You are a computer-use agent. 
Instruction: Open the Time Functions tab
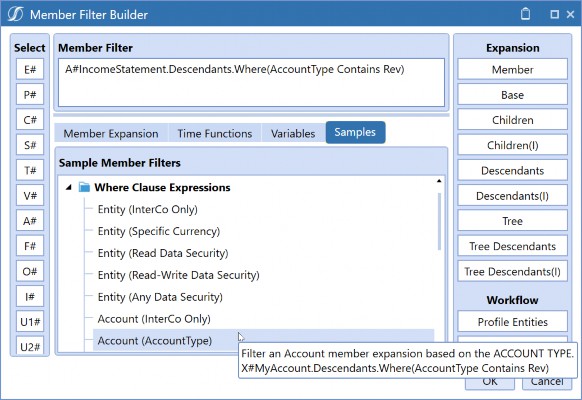pos(215,133)
